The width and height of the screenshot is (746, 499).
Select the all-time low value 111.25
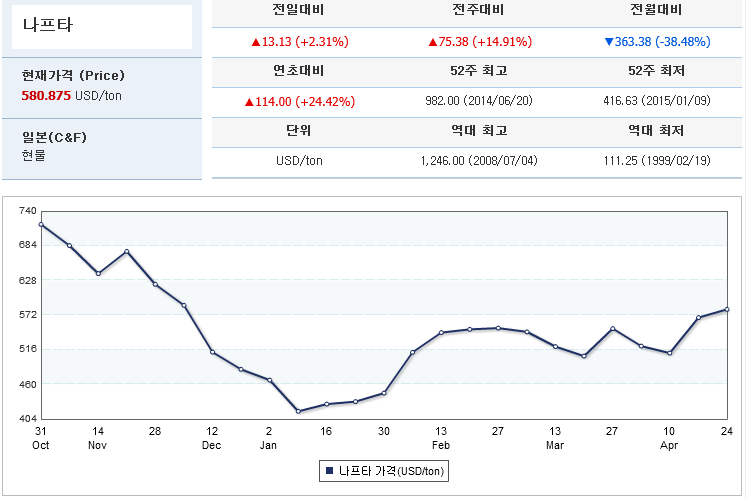click(x=655, y=161)
